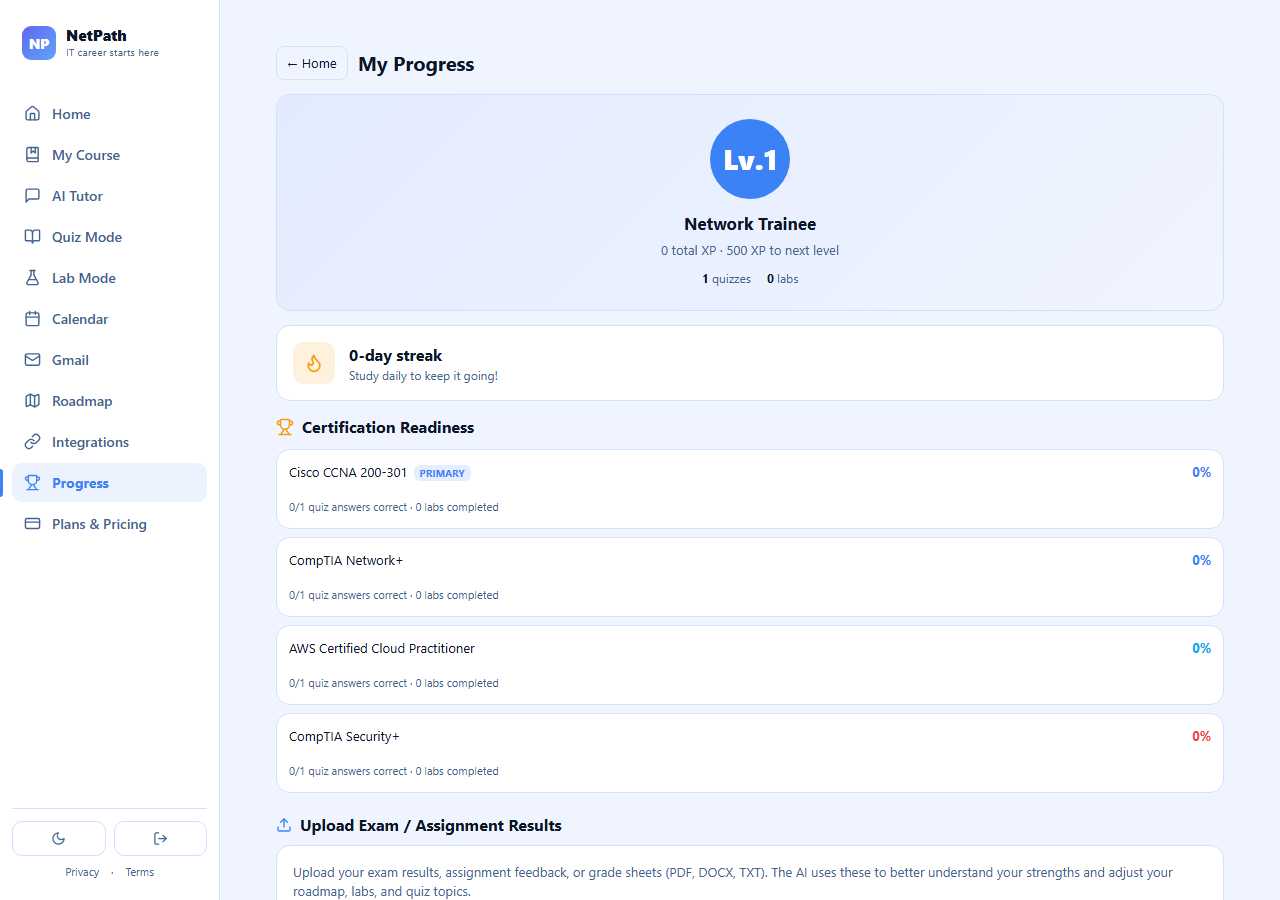Click the PRIMARY badge on CCNA
The width and height of the screenshot is (1280, 900).
442,473
